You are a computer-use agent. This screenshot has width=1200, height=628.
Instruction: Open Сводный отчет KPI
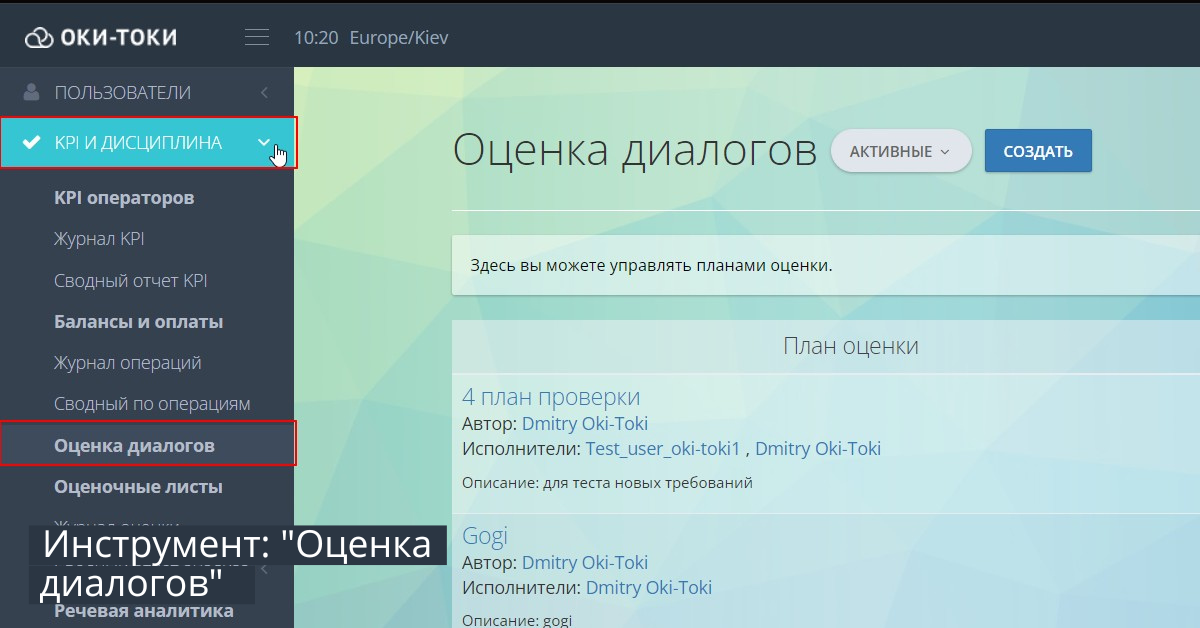131,281
